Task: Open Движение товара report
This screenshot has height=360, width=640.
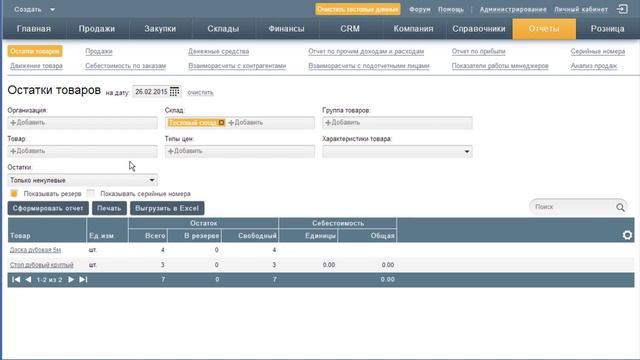Action: tap(36, 66)
